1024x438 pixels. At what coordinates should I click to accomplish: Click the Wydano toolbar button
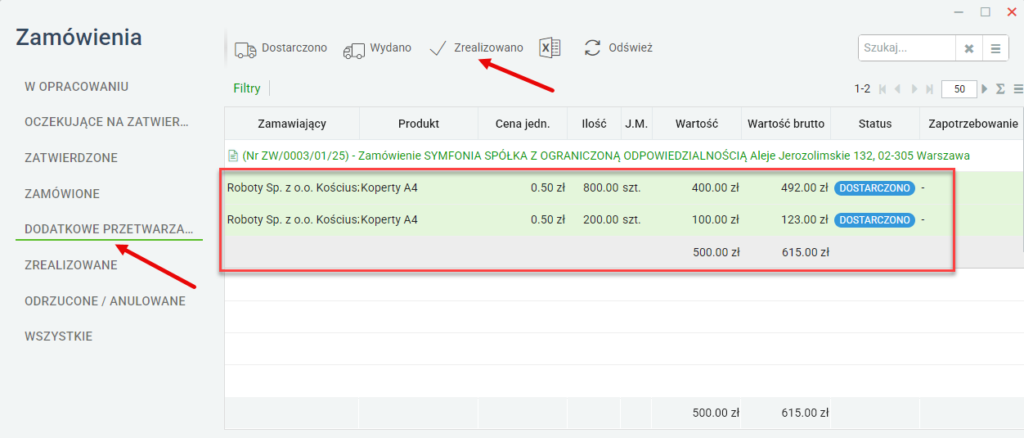click(377, 48)
